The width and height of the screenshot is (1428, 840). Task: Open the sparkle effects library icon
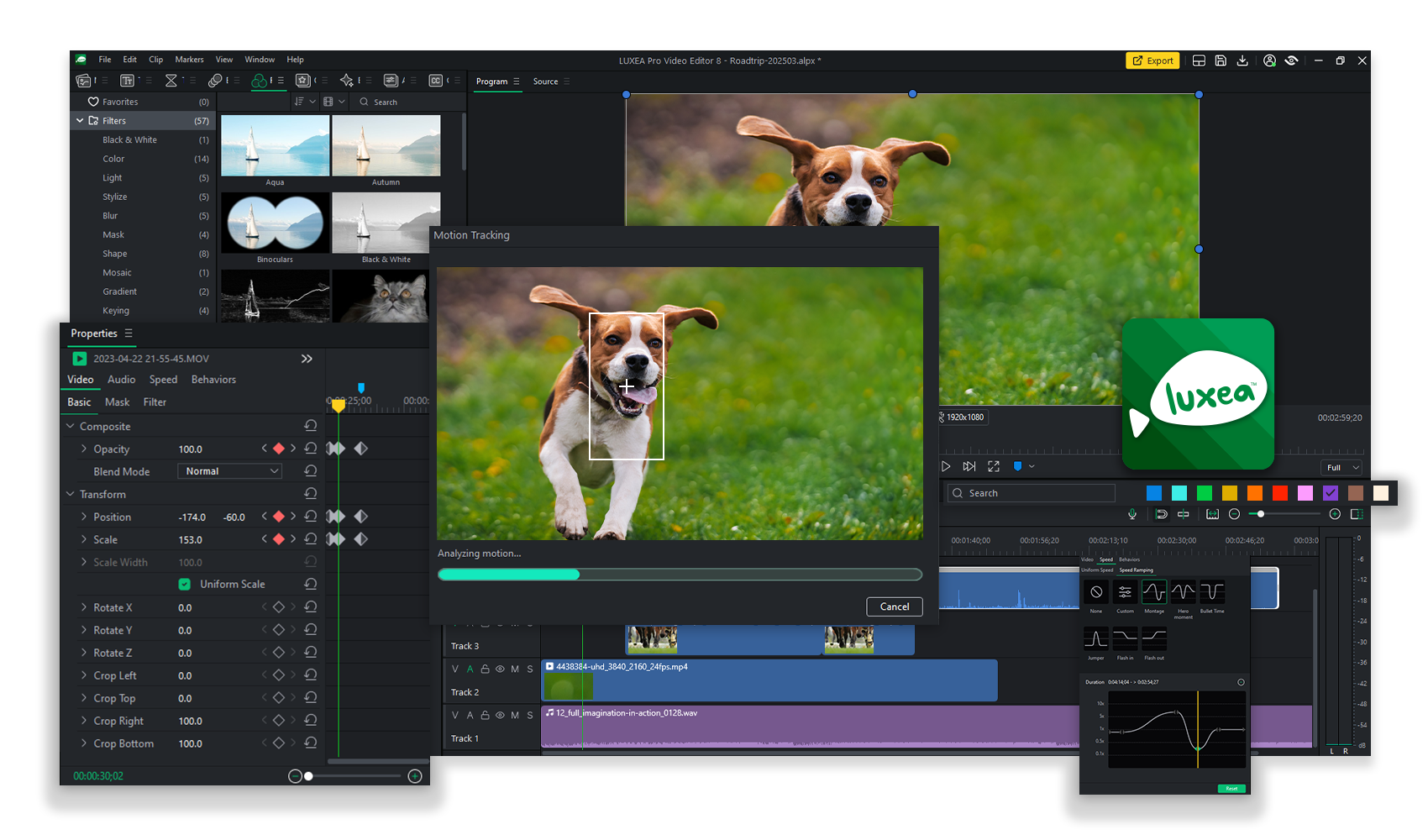coord(347,81)
